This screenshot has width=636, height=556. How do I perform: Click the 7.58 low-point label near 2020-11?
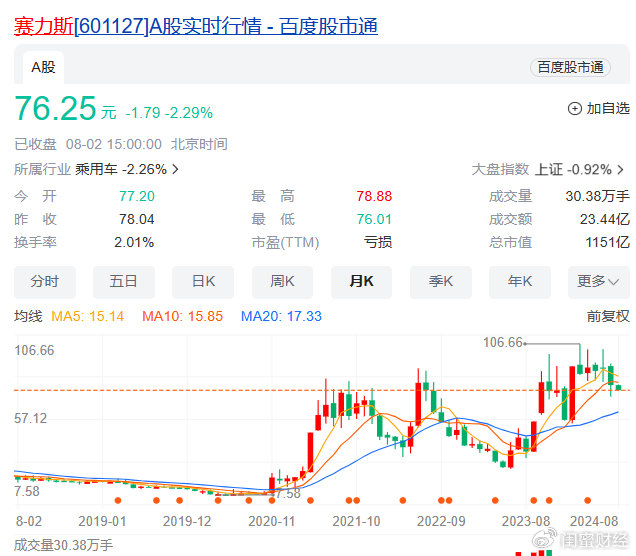pyautogui.click(x=288, y=494)
